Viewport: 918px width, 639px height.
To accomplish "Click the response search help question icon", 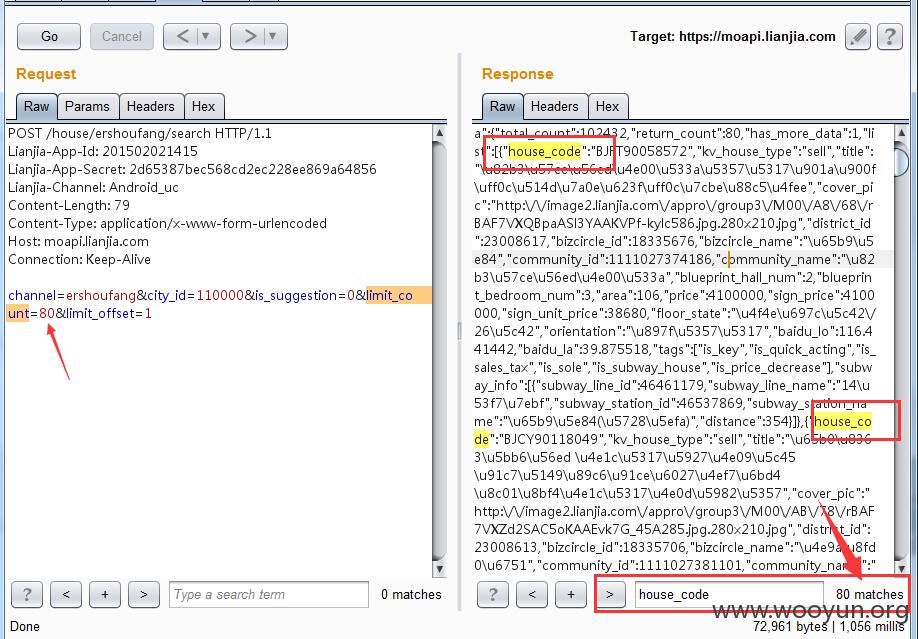I will click(x=492, y=594).
